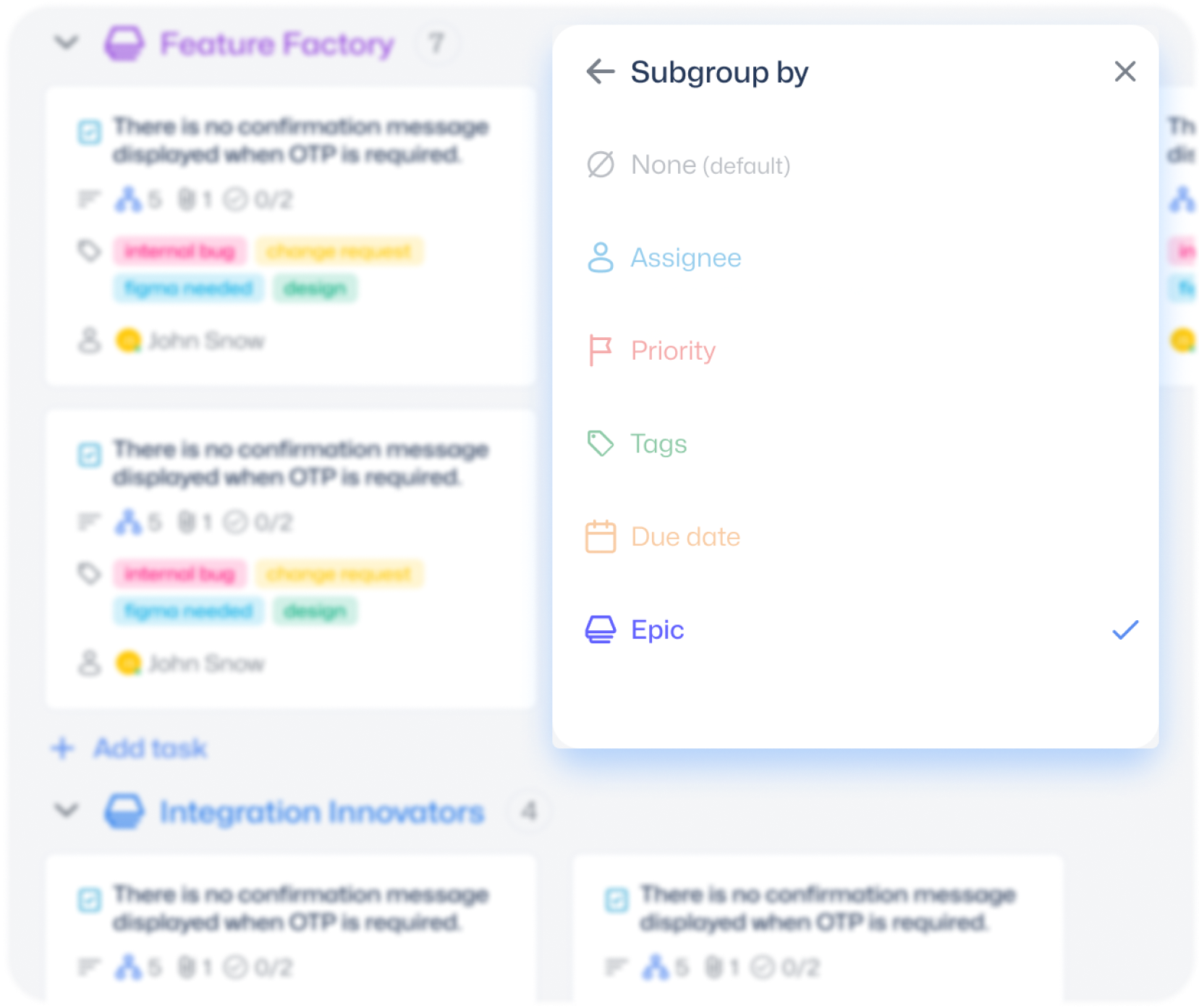
Task: Click the pink internal bug tag on first card
Action: coord(179,251)
